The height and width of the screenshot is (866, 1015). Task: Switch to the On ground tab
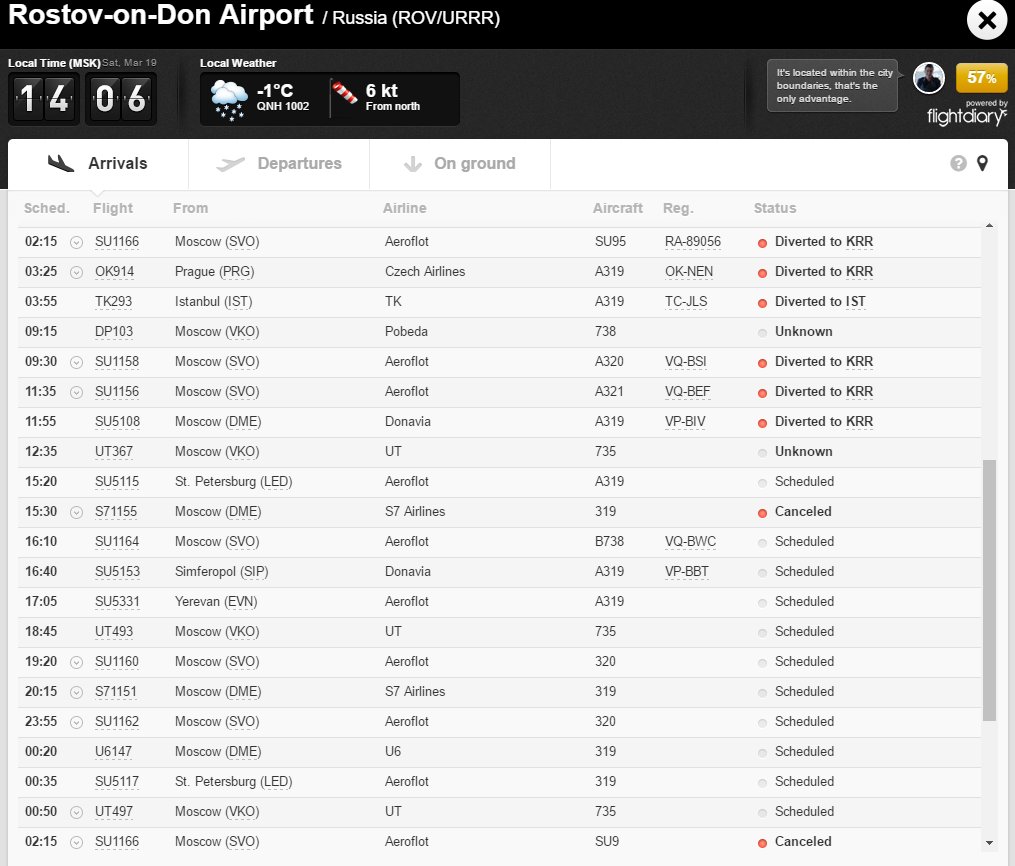click(460, 164)
